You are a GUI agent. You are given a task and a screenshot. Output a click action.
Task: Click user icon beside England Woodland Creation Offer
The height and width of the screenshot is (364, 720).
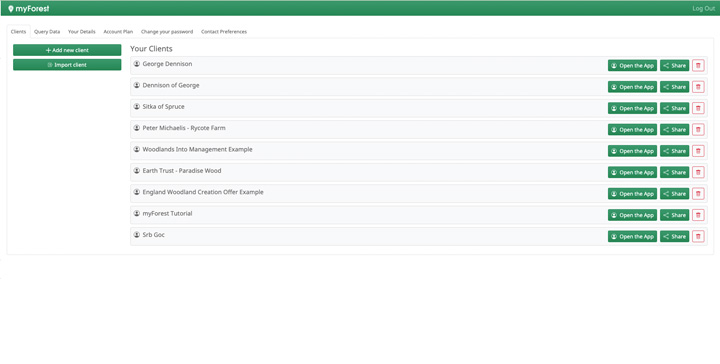point(136,192)
